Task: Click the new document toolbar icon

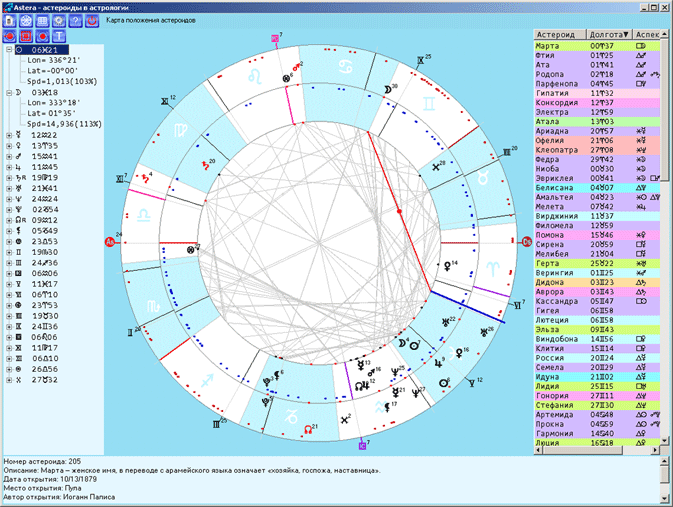Action: (x=11, y=20)
